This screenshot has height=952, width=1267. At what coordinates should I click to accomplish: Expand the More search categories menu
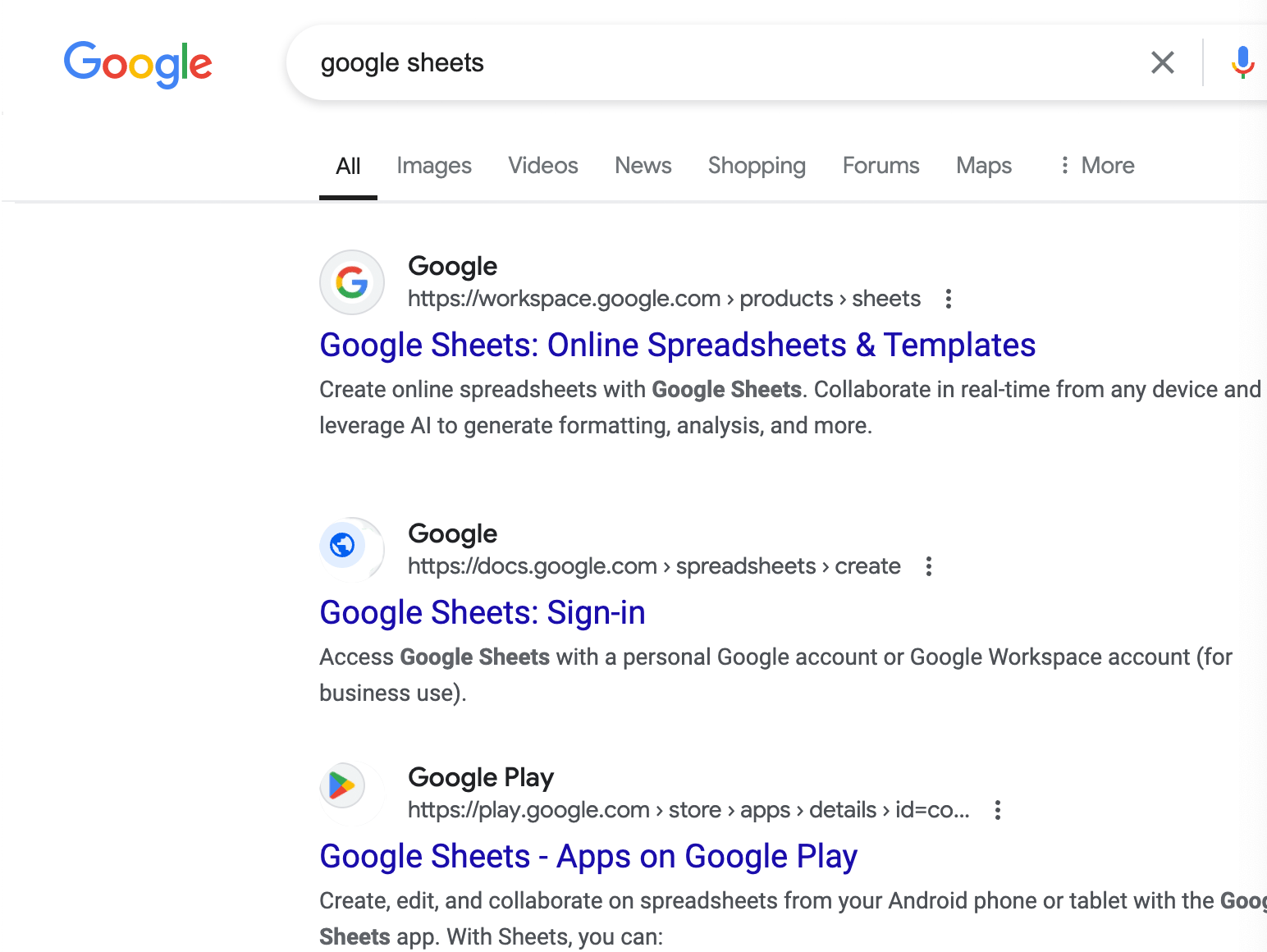1096,166
